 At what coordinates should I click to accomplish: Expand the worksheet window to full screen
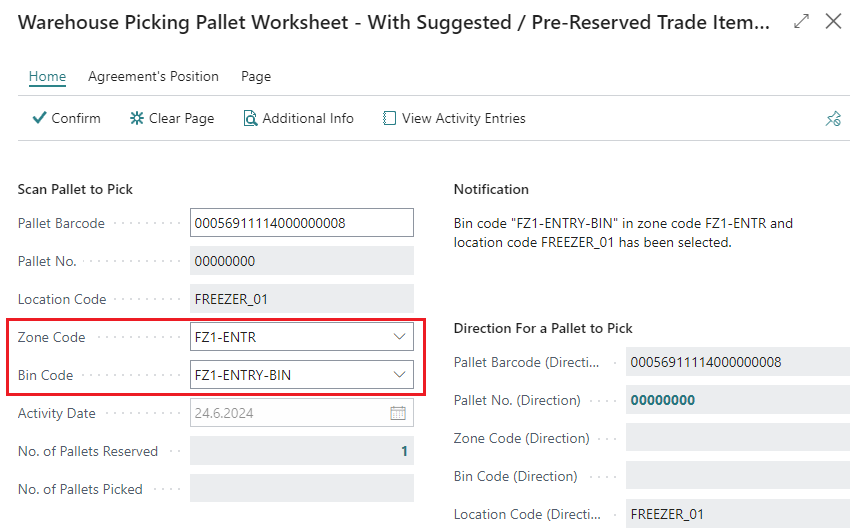(x=801, y=21)
